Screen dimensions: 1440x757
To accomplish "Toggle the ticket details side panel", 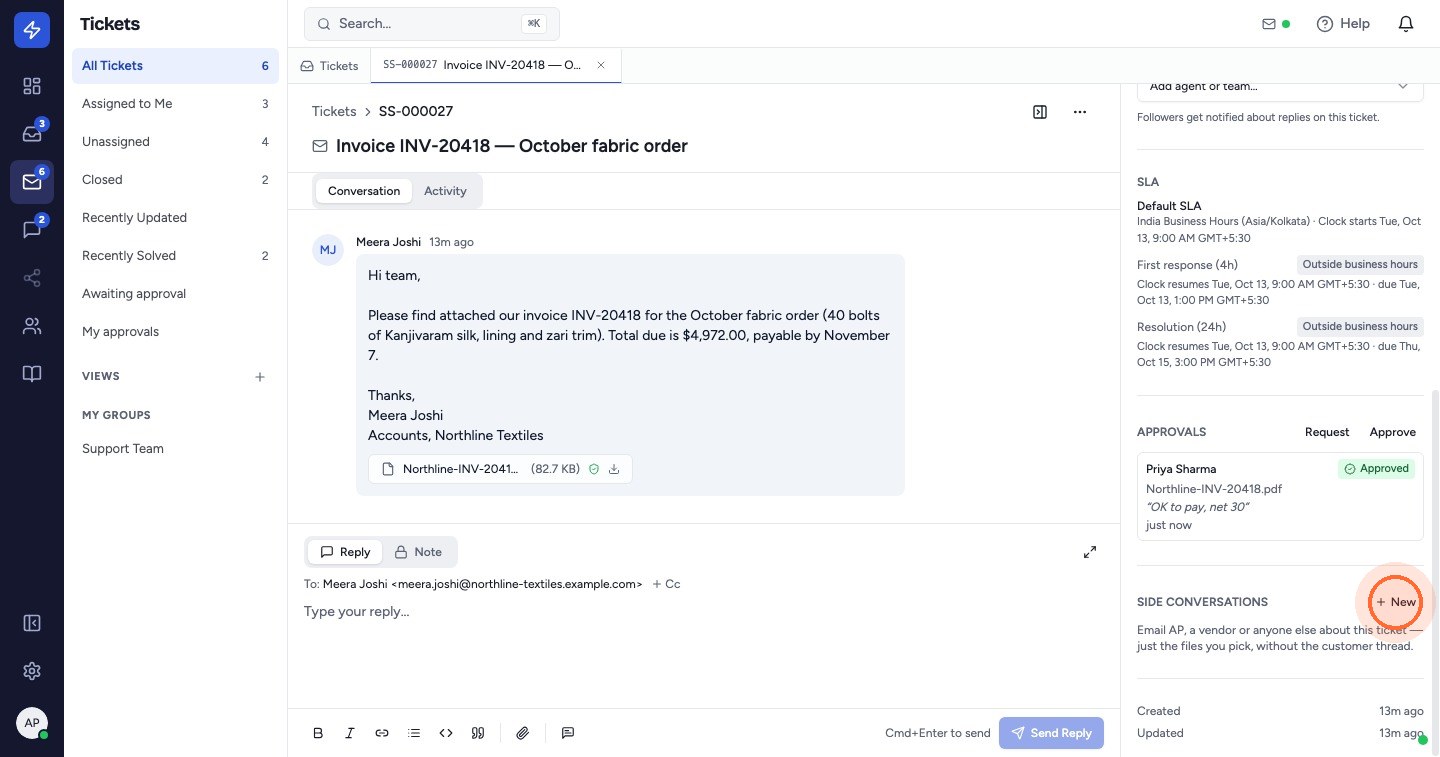I will click(1040, 112).
